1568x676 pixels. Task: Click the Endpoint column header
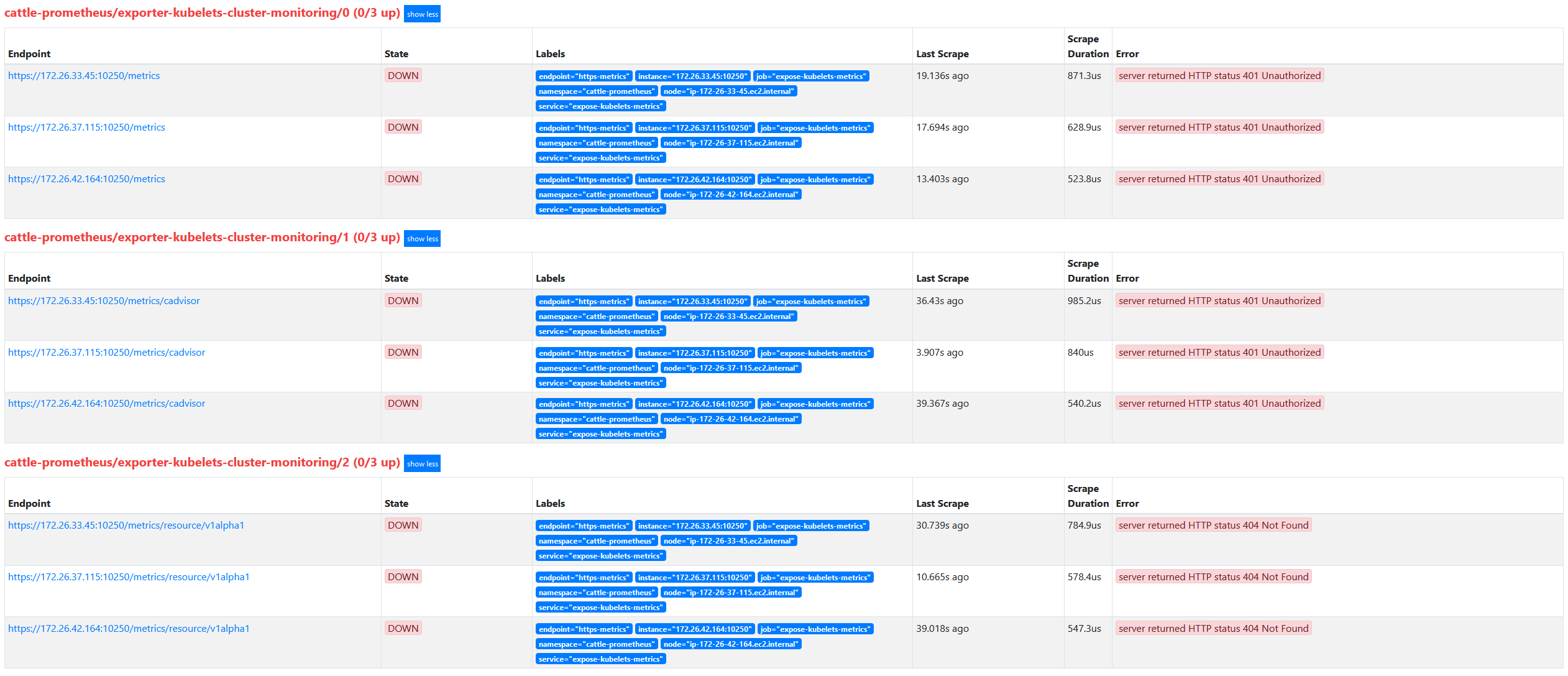[29, 54]
